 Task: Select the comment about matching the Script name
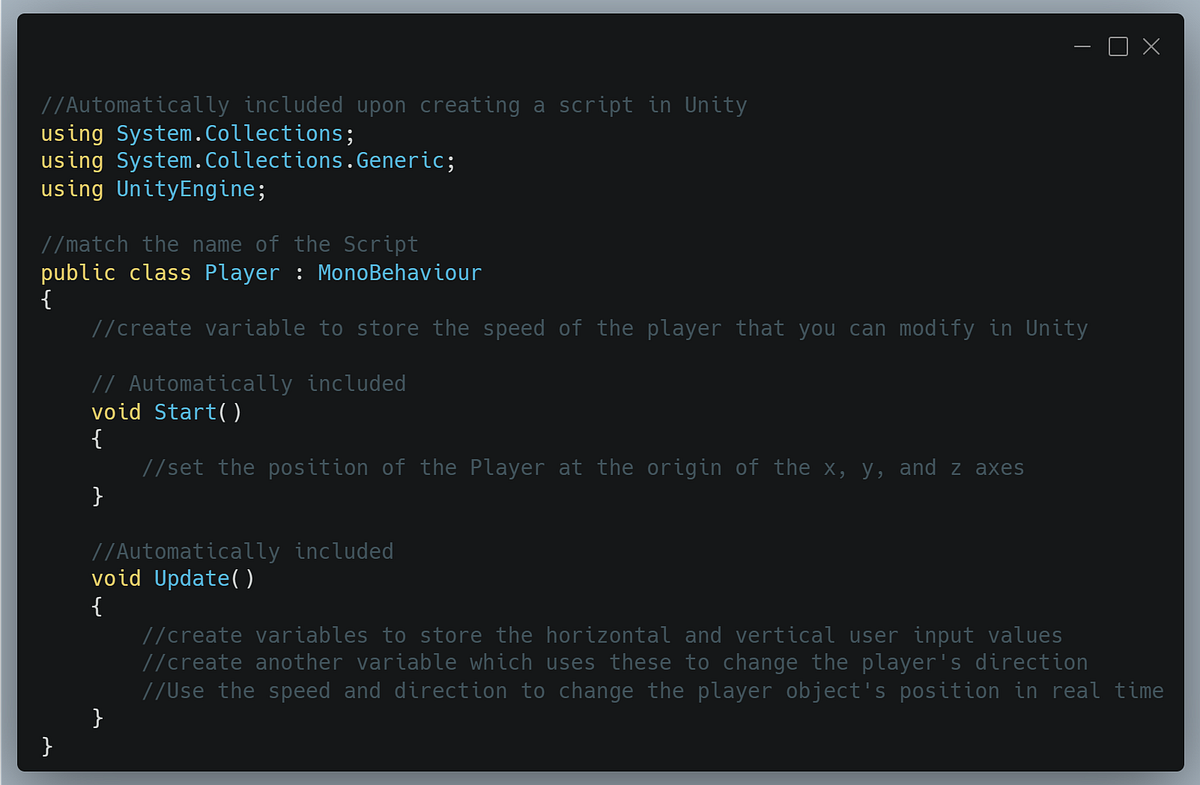228,244
